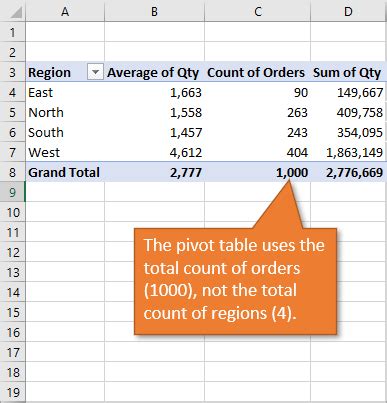
Task: Select empty cell B1
Action: 154,32
